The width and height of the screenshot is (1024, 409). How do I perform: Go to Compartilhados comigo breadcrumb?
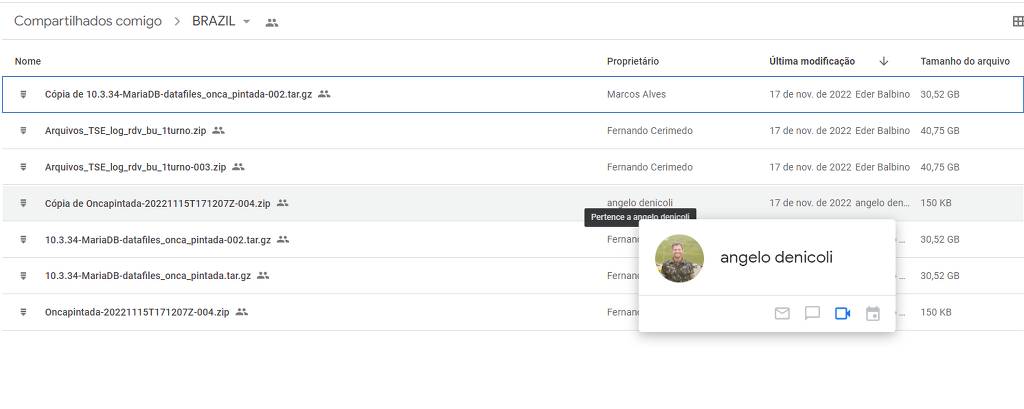pyautogui.click(x=88, y=22)
